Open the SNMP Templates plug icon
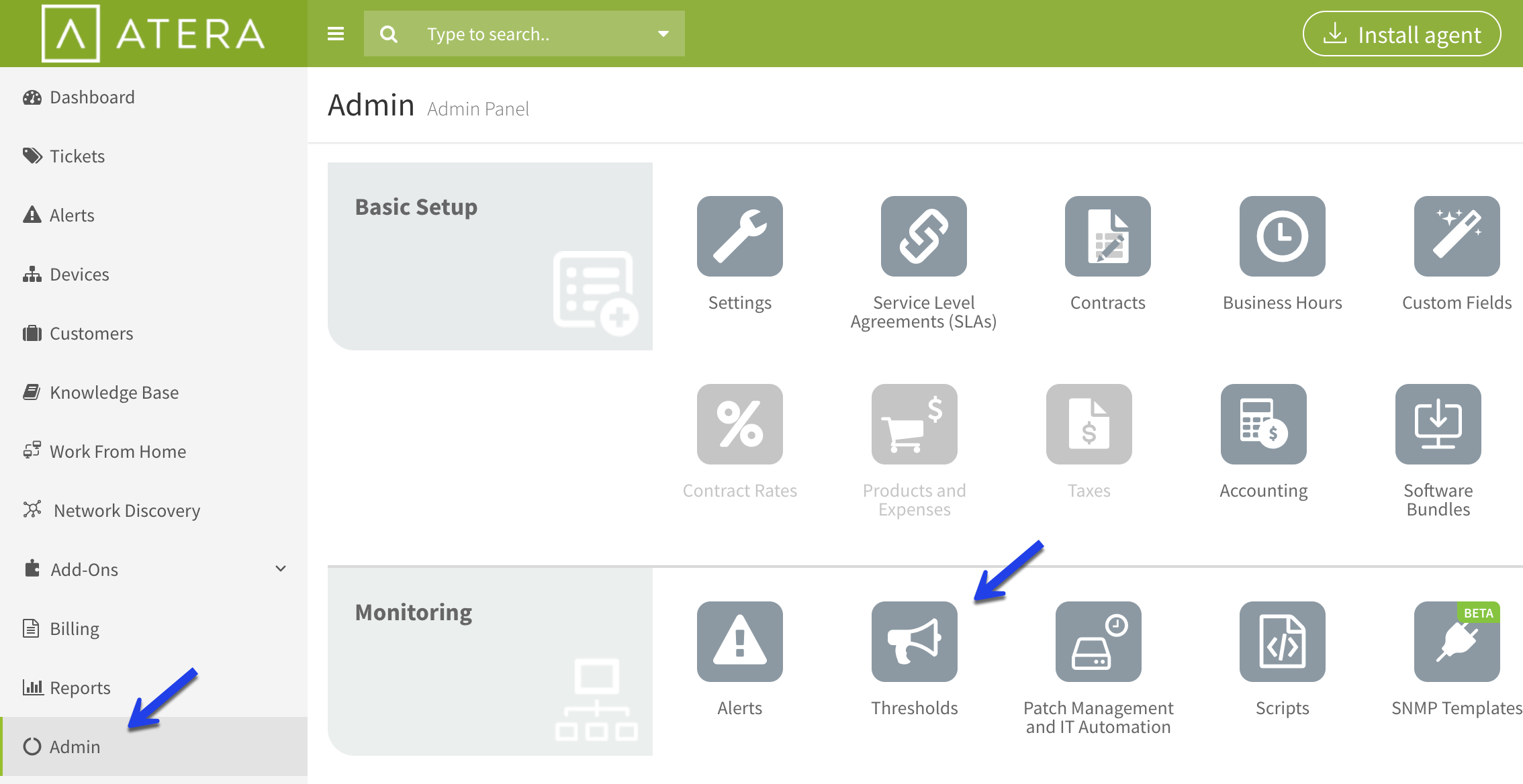1523x784 pixels. pos(1457,642)
